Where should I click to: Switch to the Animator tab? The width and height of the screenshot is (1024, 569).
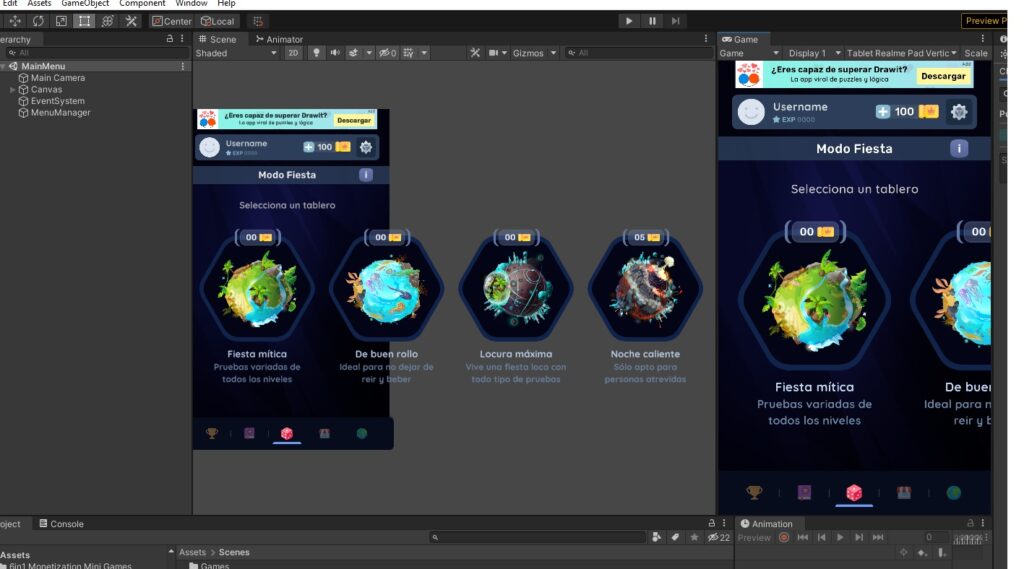tap(280, 39)
